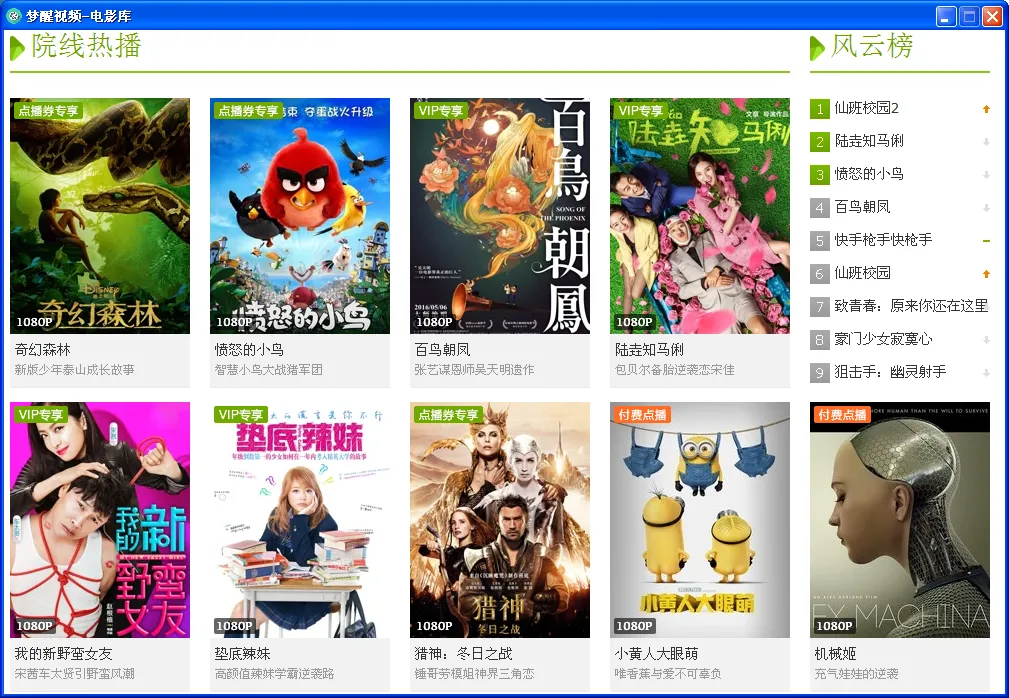Click the VIP专享 badge on 百鸟朝凤 poster
This screenshot has width=1009, height=698.
[442, 110]
